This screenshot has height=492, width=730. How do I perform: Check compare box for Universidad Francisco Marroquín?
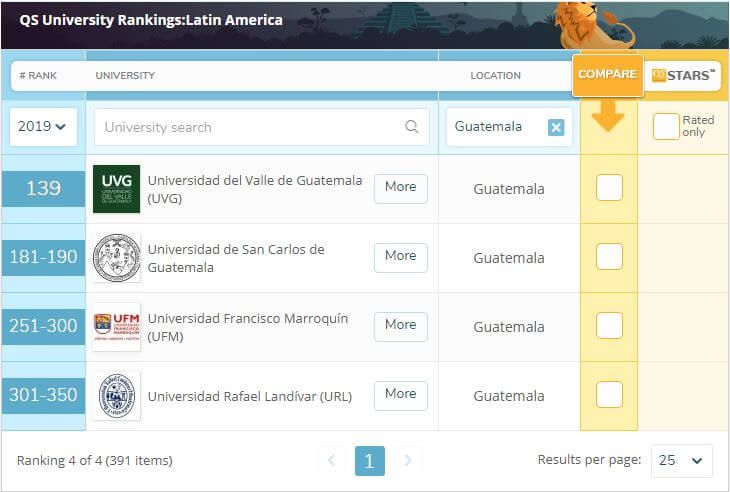pos(609,325)
